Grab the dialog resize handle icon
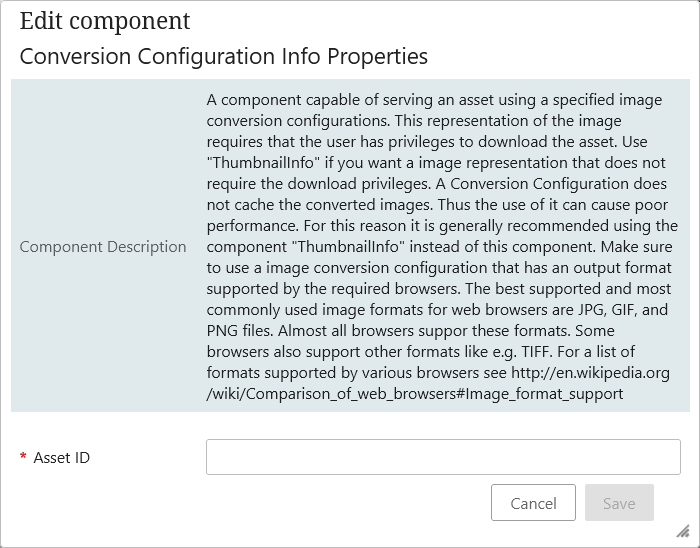Screen dimensions: 700x548 pyautogui.click(x=682, y=531)
